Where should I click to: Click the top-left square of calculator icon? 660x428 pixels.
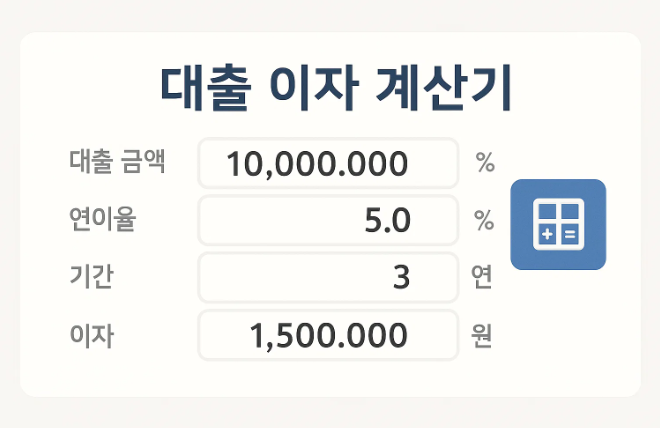[x=547, y=212]
